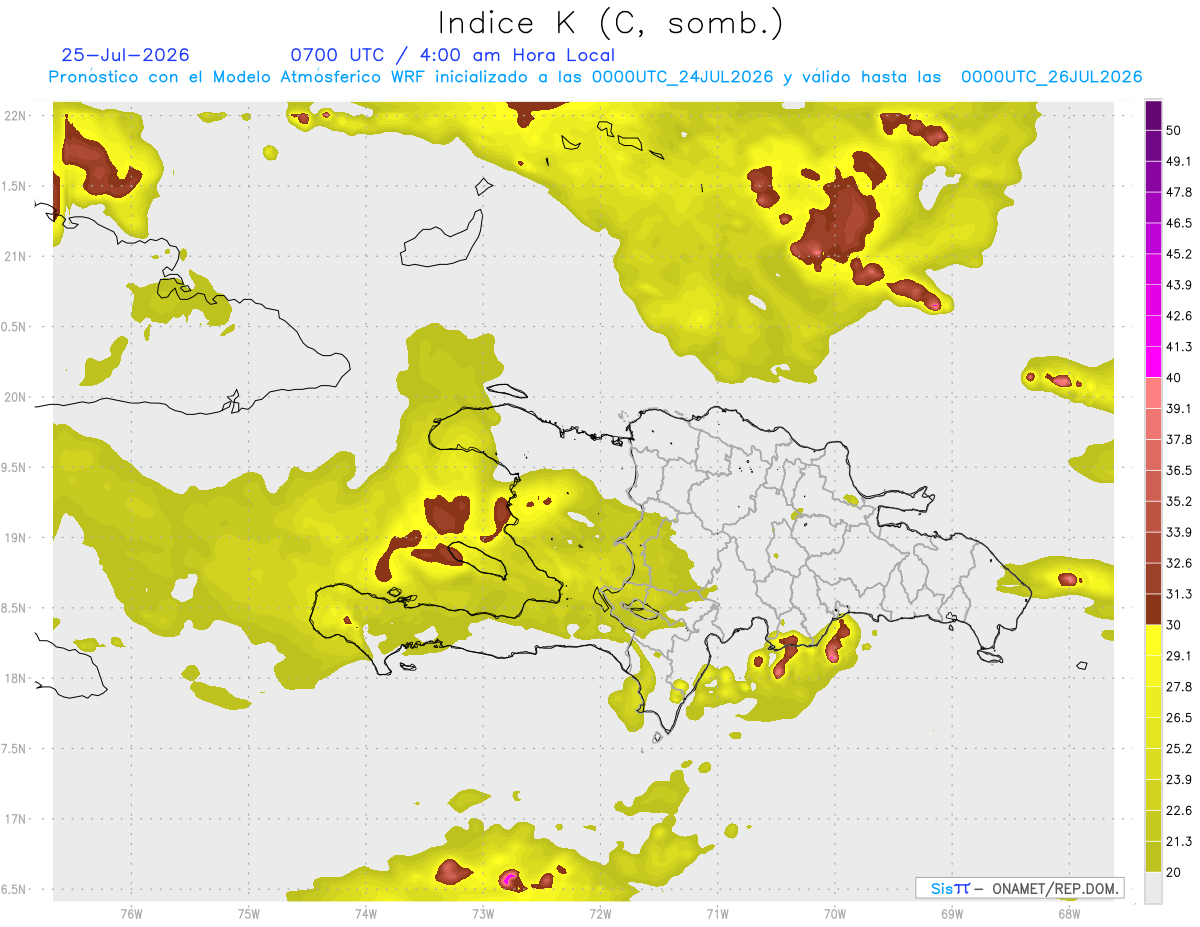This screenshot has width=1200, height=927.
Task: Pick the gray swatch below 20
Action: coord(1153,887)
